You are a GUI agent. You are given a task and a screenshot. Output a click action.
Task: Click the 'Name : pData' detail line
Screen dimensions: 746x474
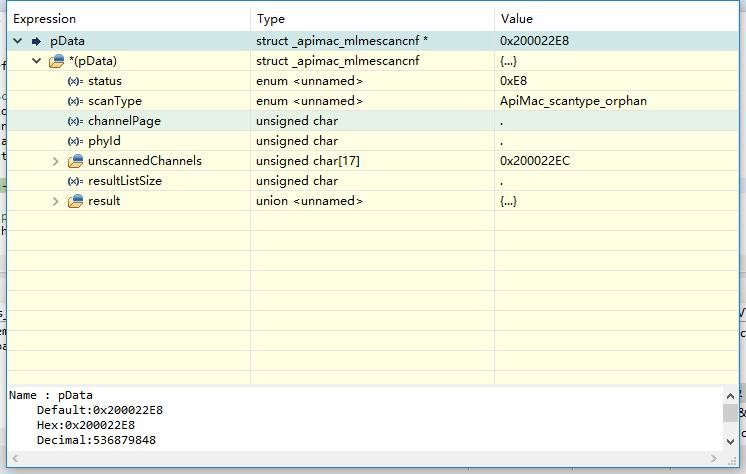click(x=51, y=395)
